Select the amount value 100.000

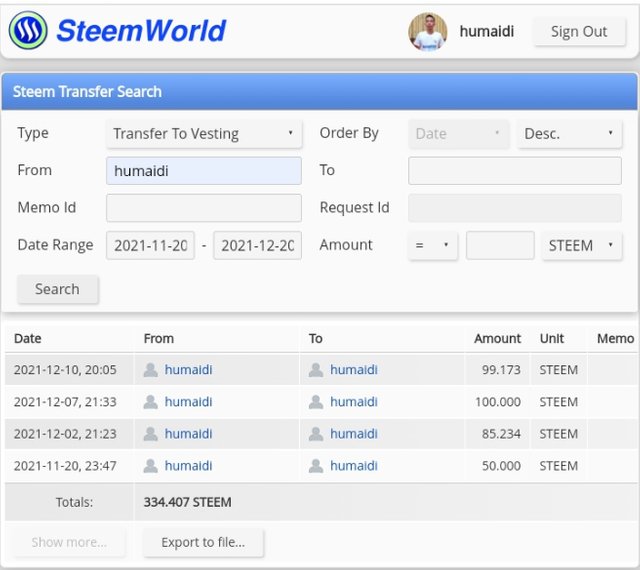click(x=498, y=402)
